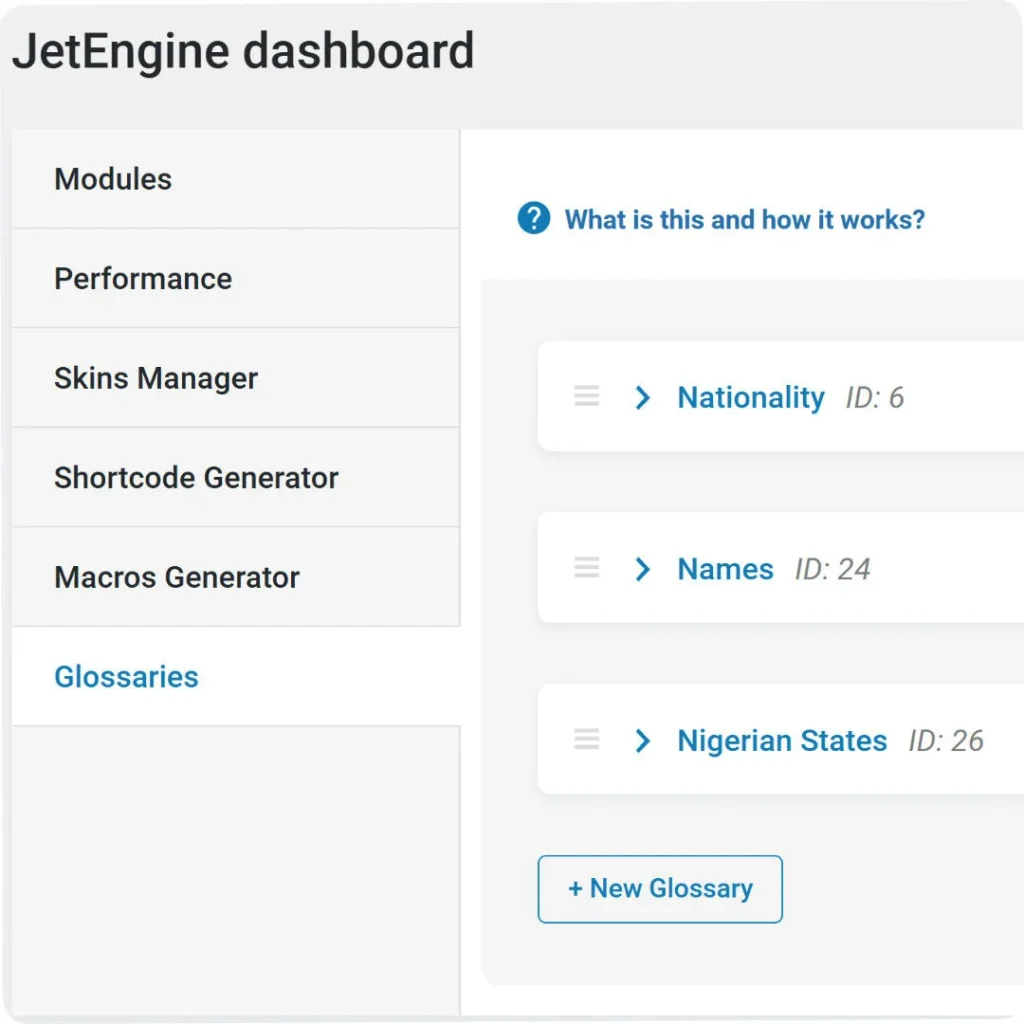Select the Glossaries tab

pos(236,677)
